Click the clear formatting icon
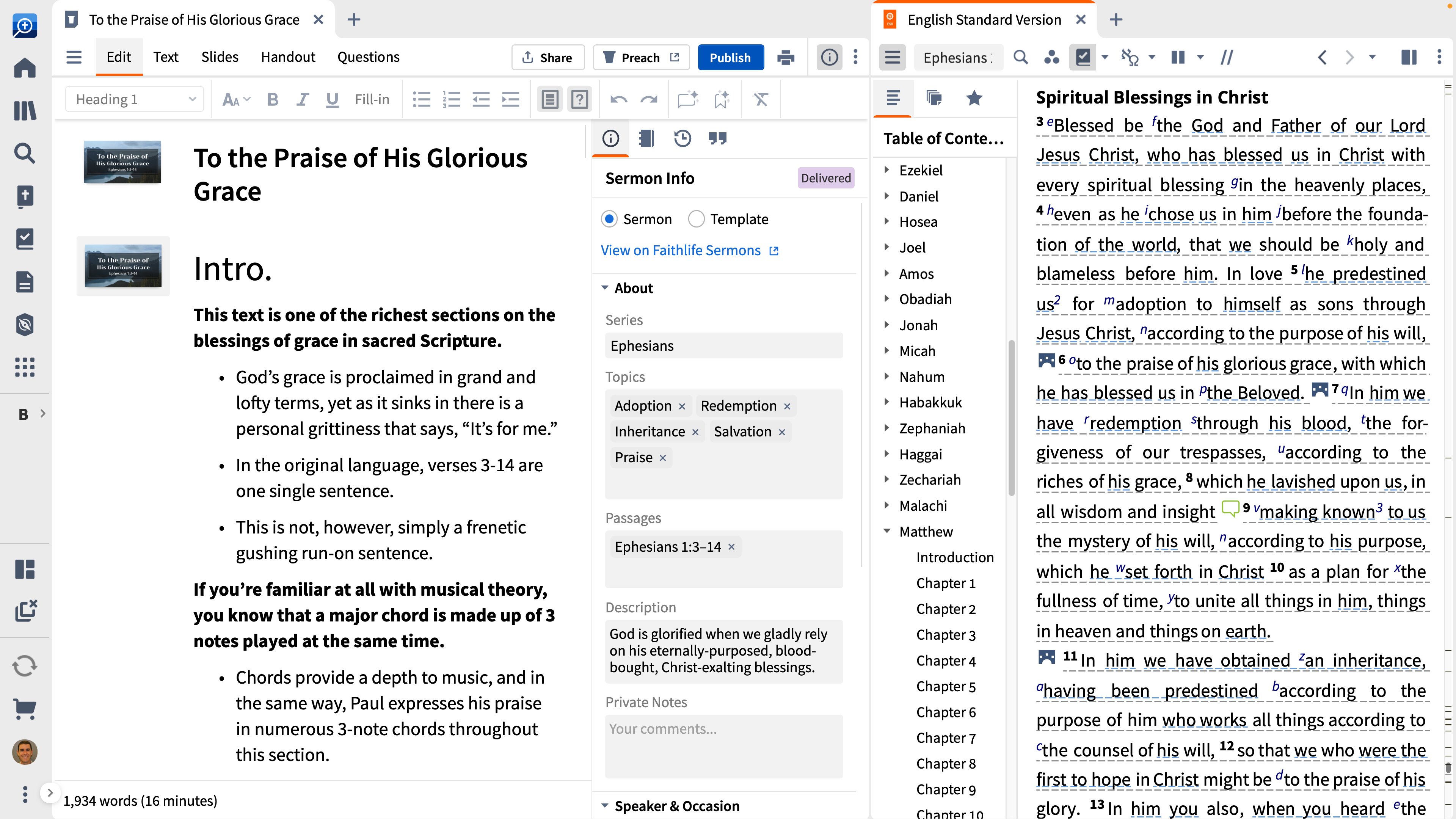Screen dimensions: 1456x819 [761, 99]
